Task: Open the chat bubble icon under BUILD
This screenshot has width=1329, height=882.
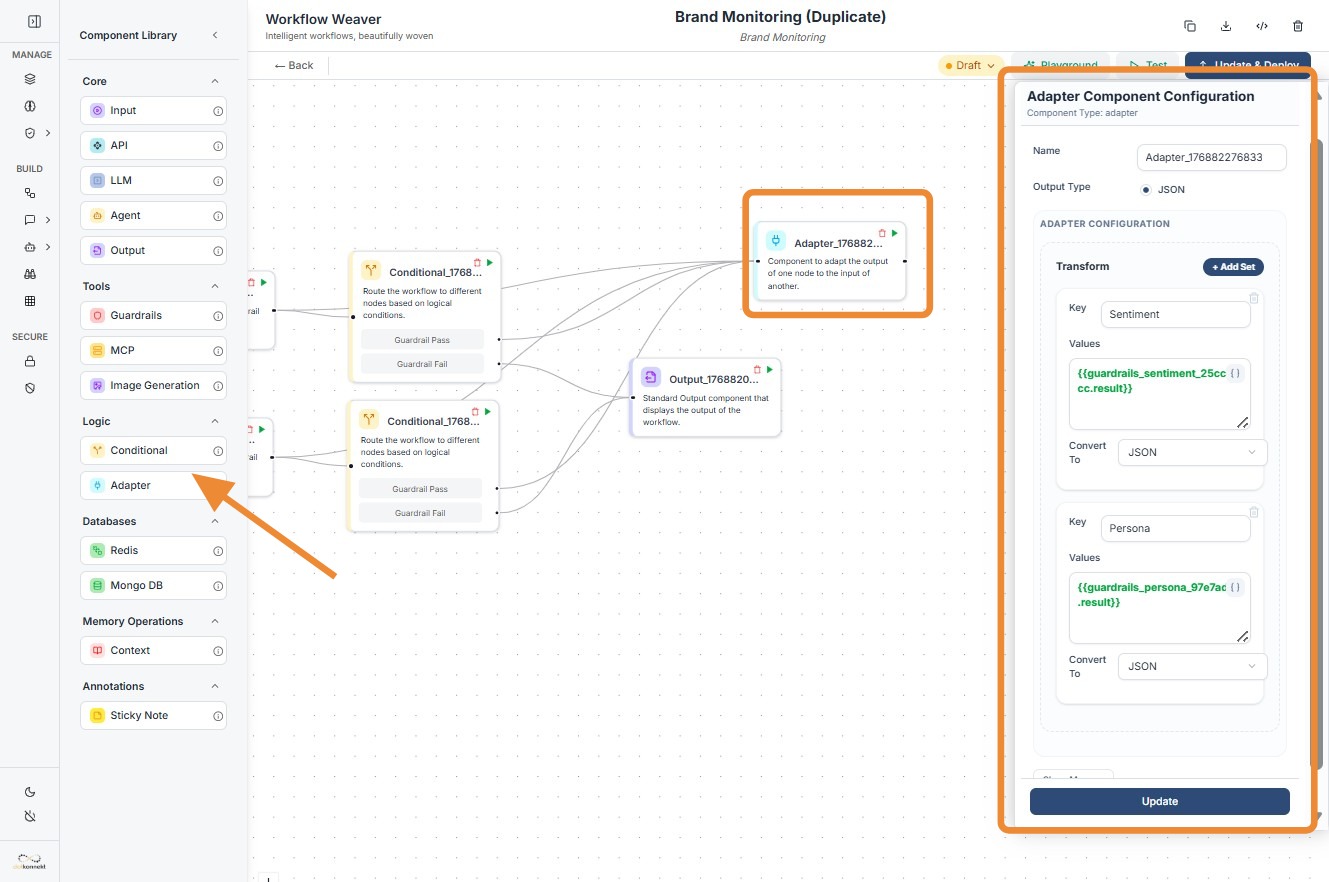Action: pyautogui.click(x=30, y=220)
